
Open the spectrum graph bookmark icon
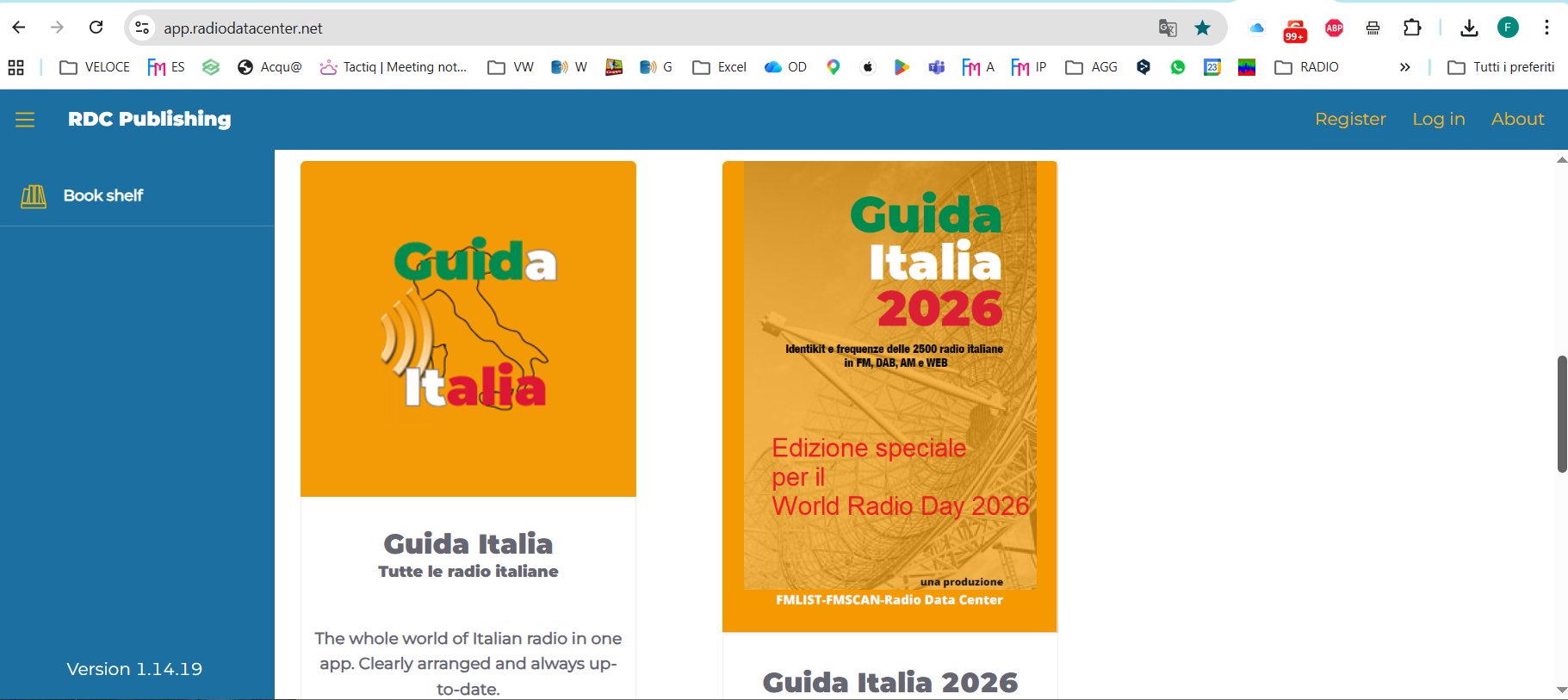pos(1247,67)
